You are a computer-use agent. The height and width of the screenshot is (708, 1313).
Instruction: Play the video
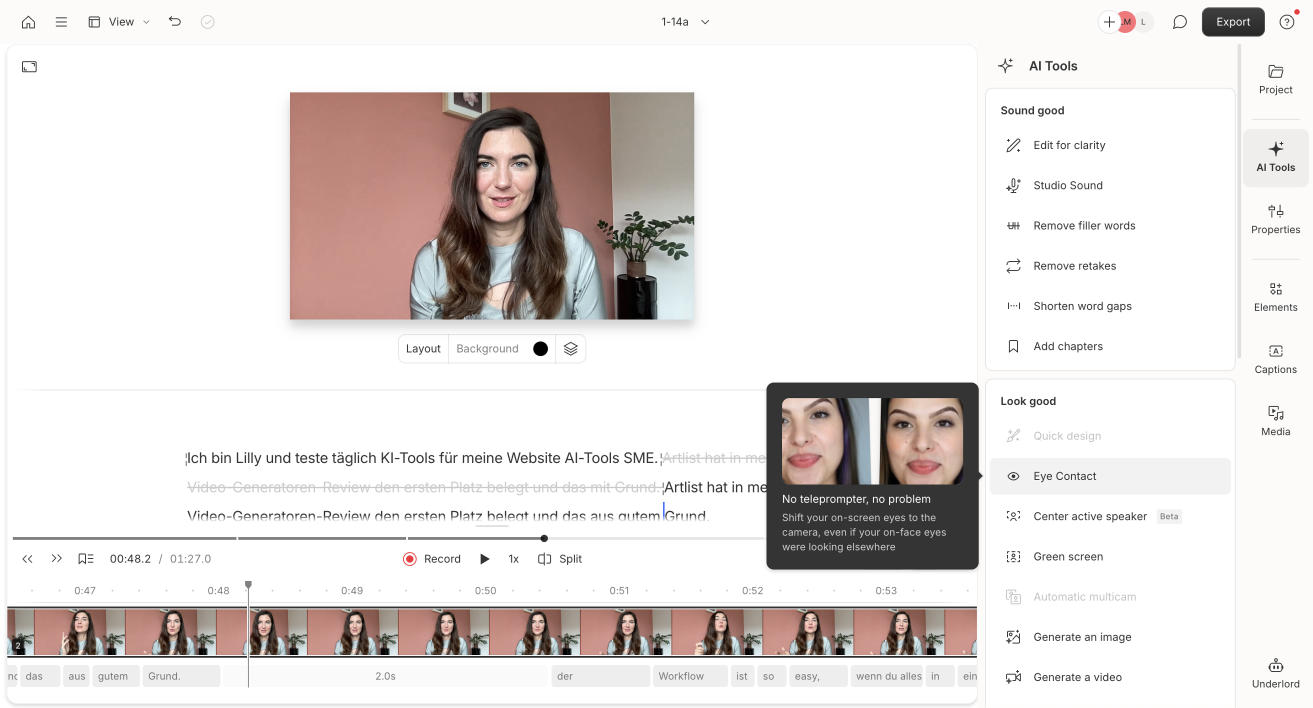(x=485, y=559)
